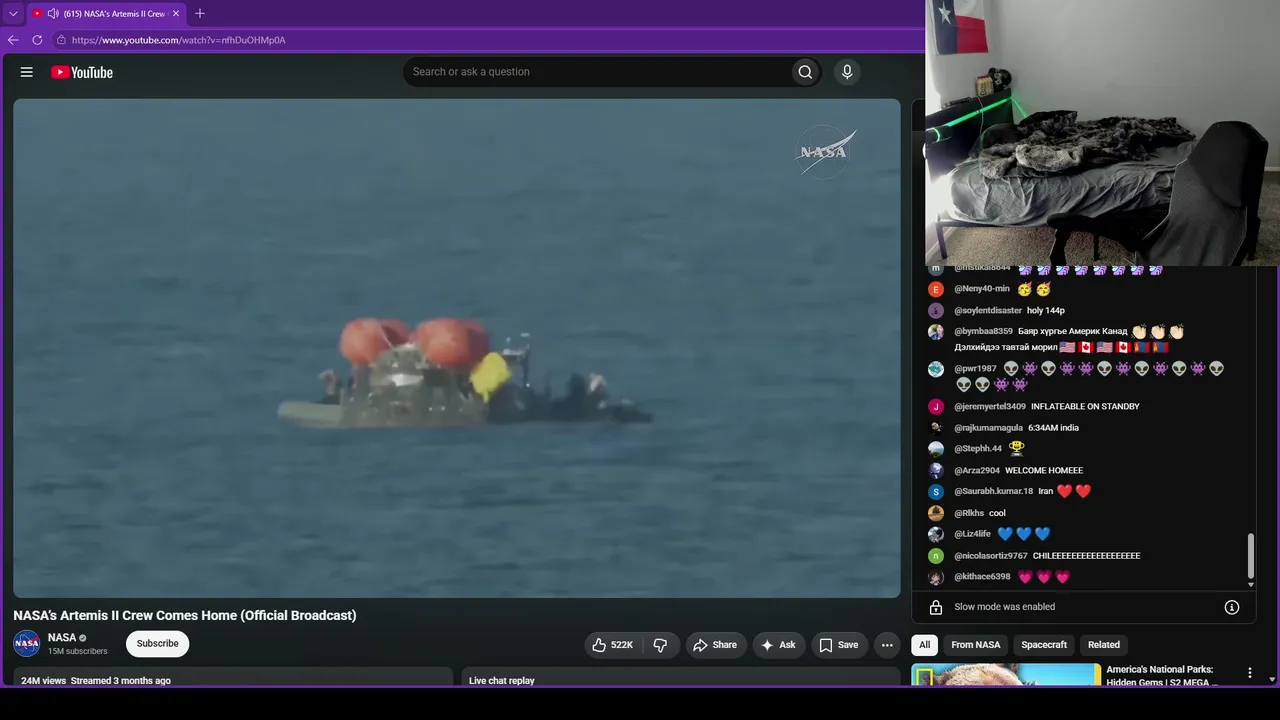Open a new browser tab
Screen dimensions: 1280x720
(x=200, y=14)
